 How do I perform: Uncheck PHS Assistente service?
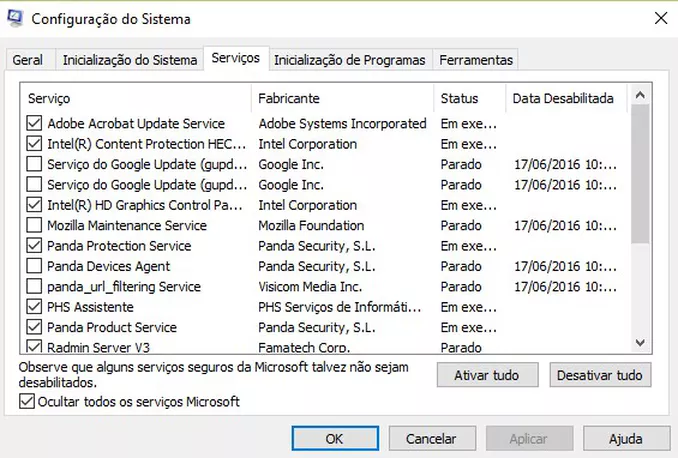point(34,307)
